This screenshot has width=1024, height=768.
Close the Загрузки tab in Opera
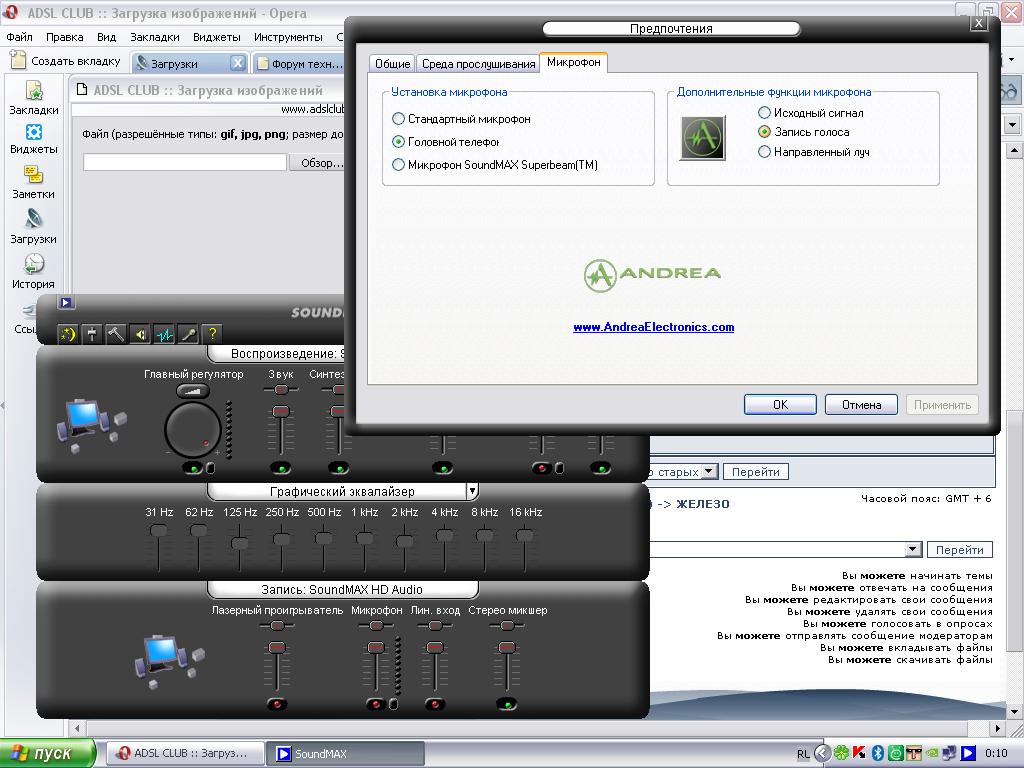point(238,63)
